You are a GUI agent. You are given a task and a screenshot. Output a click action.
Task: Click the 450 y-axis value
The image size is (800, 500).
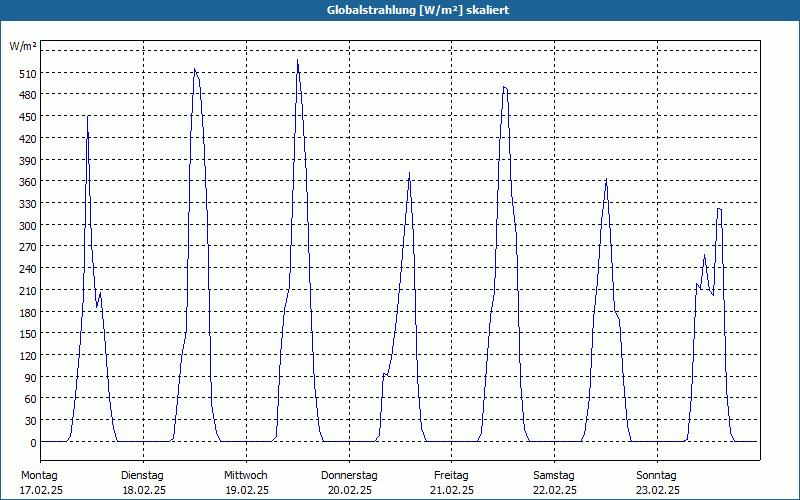pyautogui.click(x=28, y=117)
